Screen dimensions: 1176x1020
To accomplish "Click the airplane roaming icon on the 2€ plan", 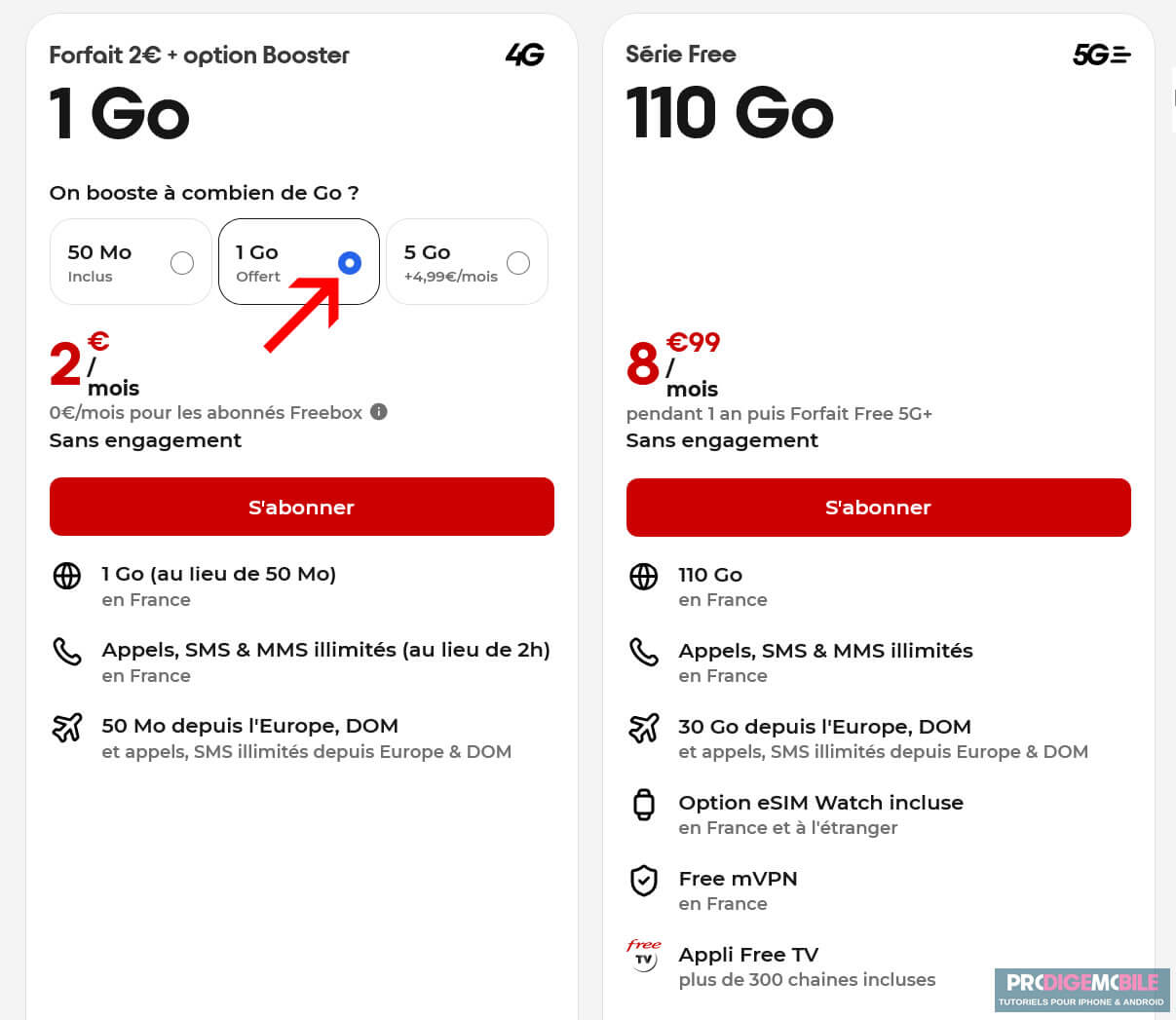I will [x=66, y=728].
